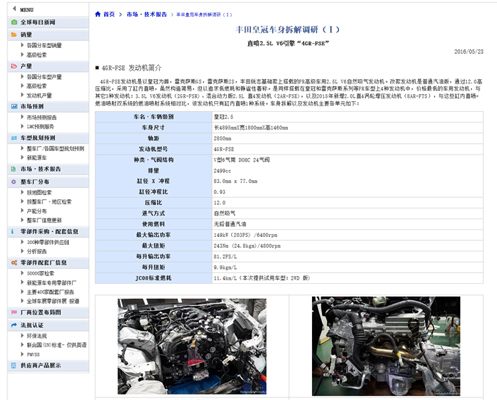
Task: Go to 市场·技术报告 in the breadcrumb
Action: coord(147,14)
